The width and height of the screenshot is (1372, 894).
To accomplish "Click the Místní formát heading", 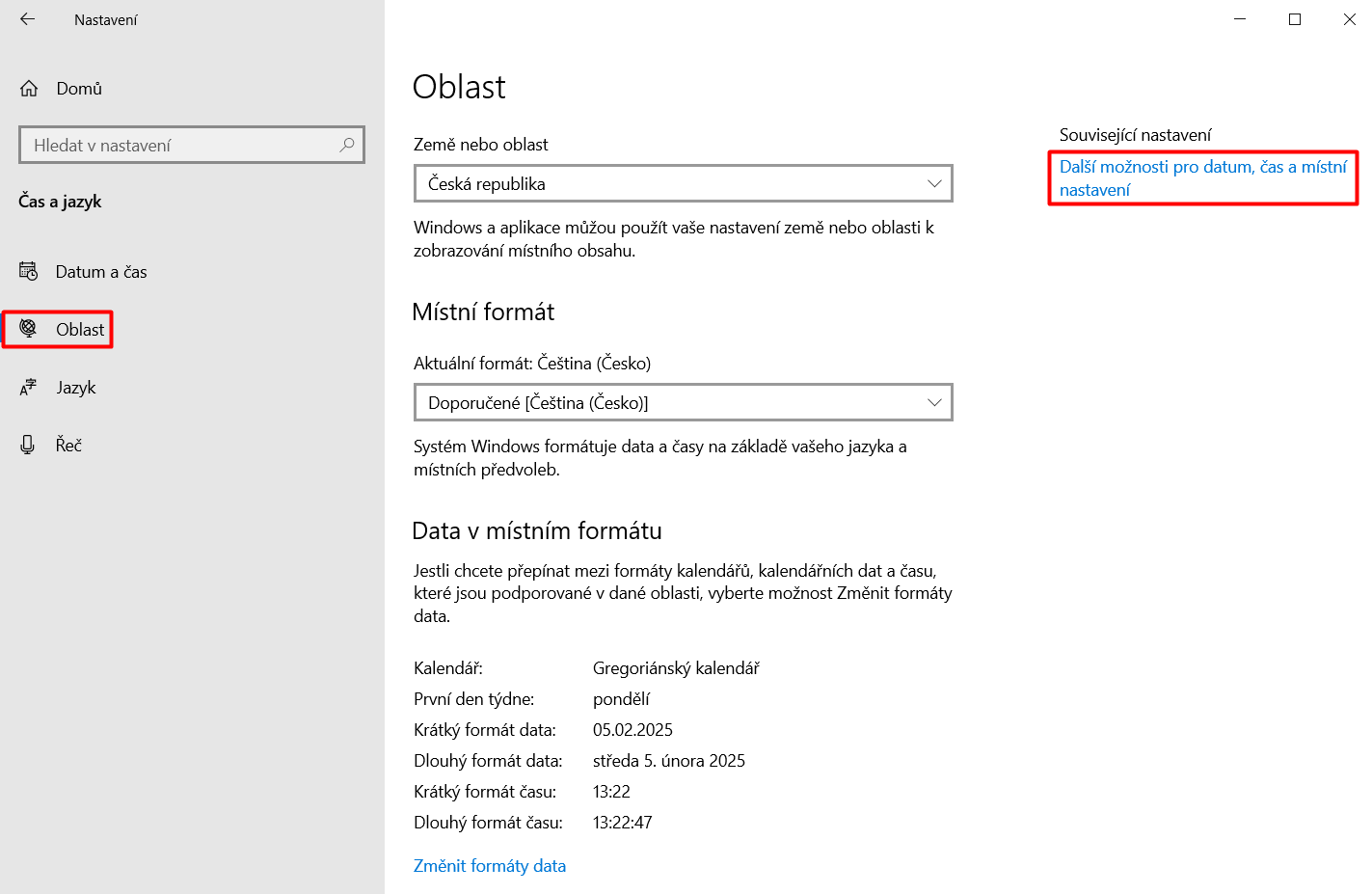I will [483, 312].
